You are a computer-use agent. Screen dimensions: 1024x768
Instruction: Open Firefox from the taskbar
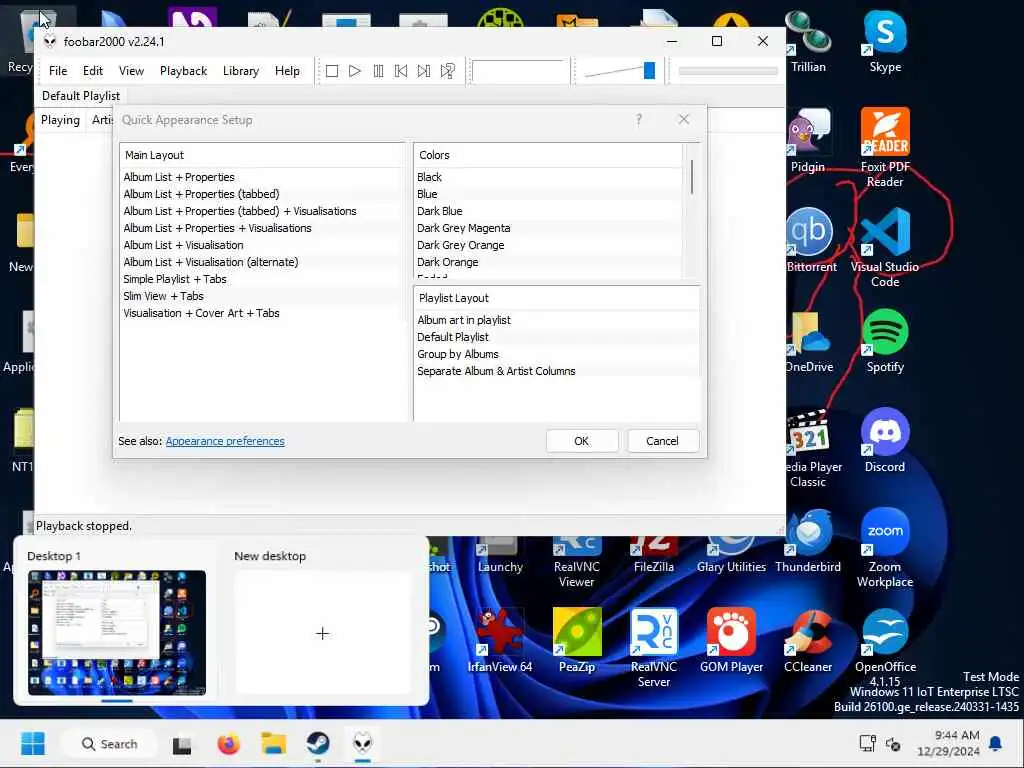(229, 744)
